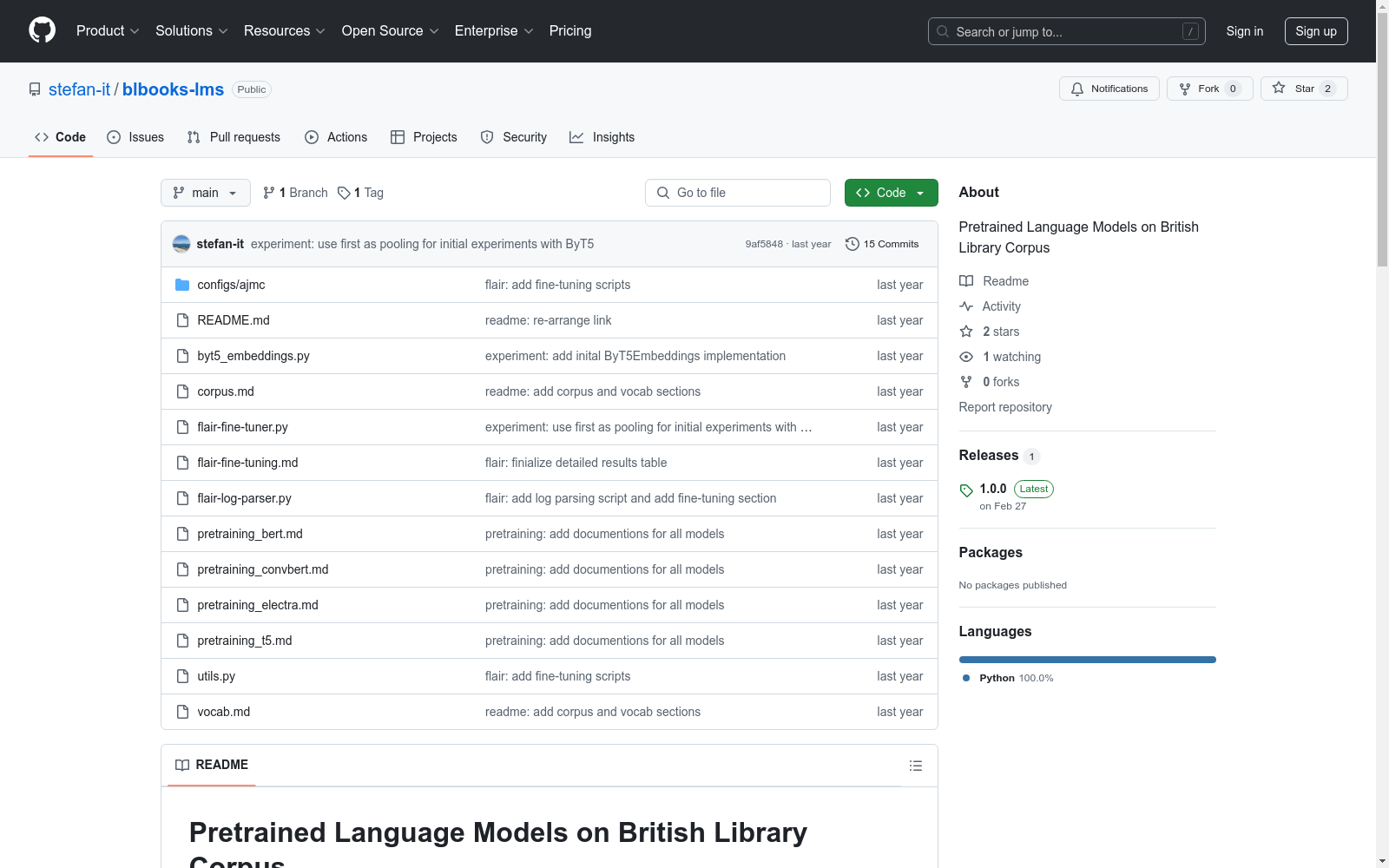Image resolution: width=1389 pixels, height=868 pixels.
Task: Click the Report repository link
Action: tap(1005, 407)
